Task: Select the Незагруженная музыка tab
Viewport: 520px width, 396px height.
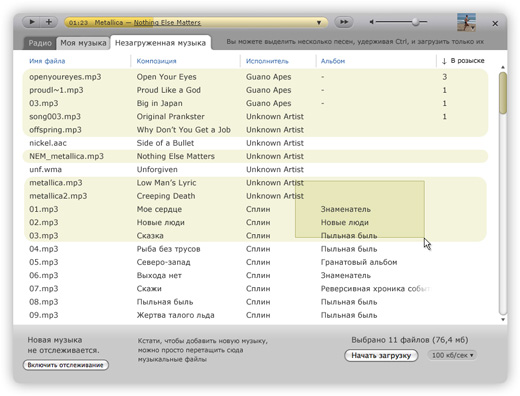Action: coord(160,43)
